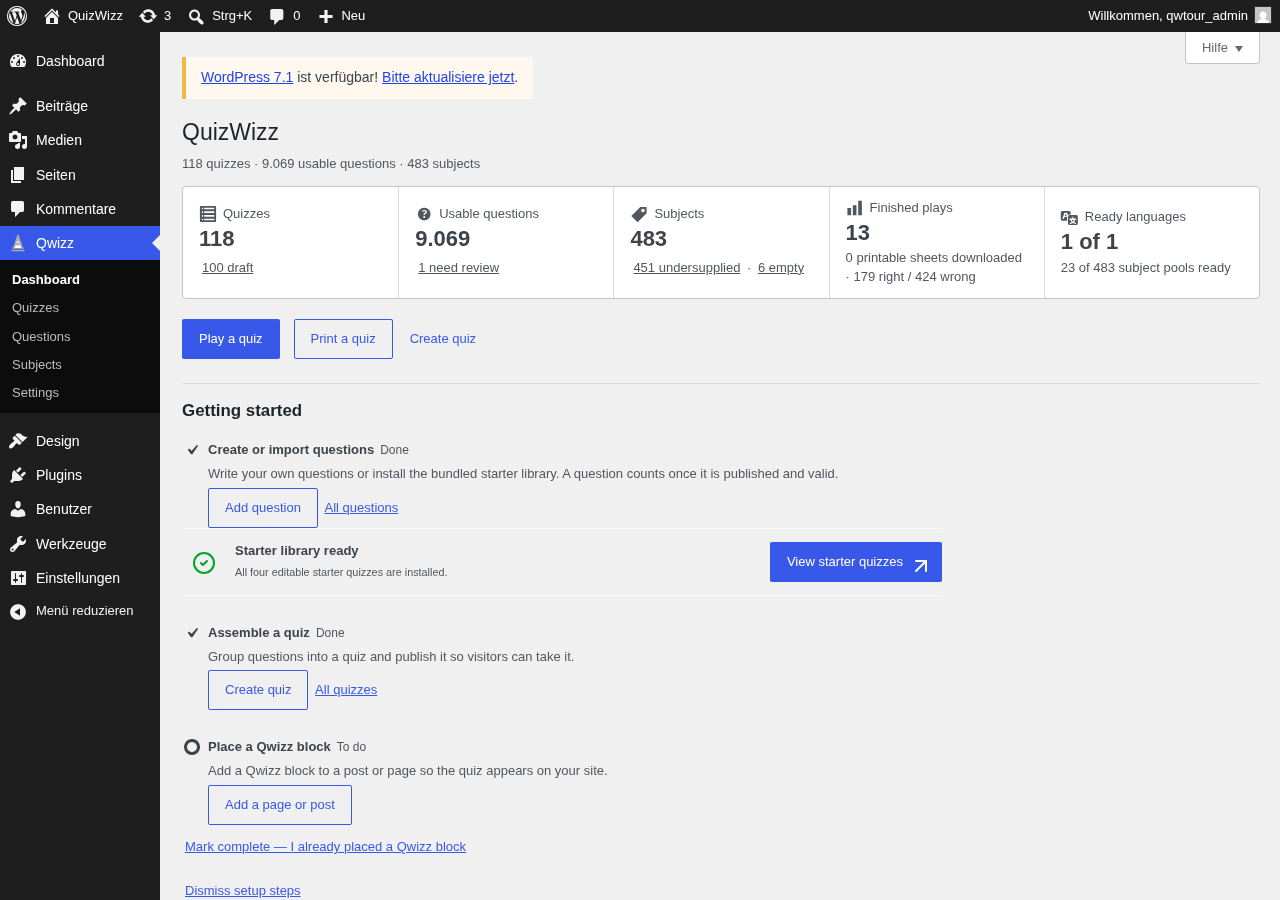Click the Einstellungen sliders icon
The image size is (1280, 900).
coord(18,578)
